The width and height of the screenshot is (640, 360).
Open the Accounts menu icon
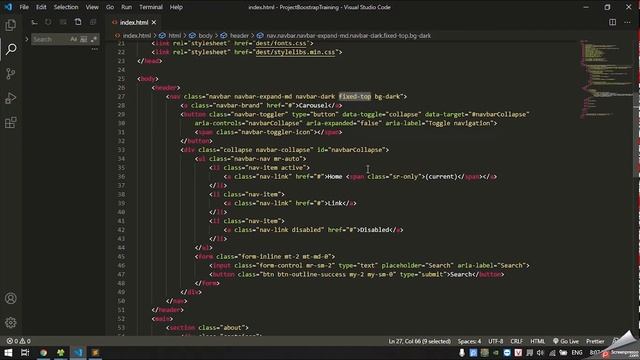coord(11,298)
